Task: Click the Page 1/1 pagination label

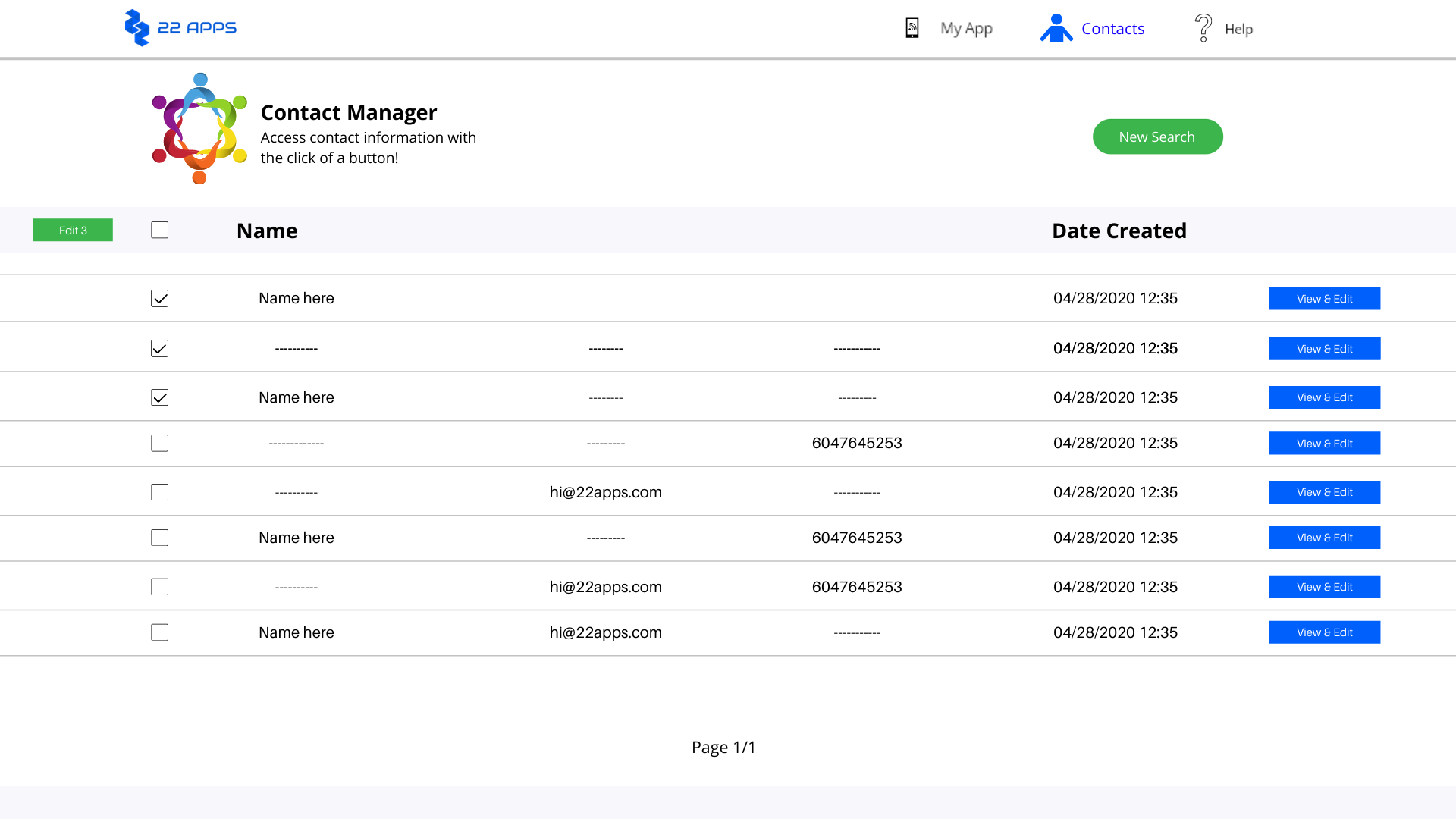Action: click(723, 747)
